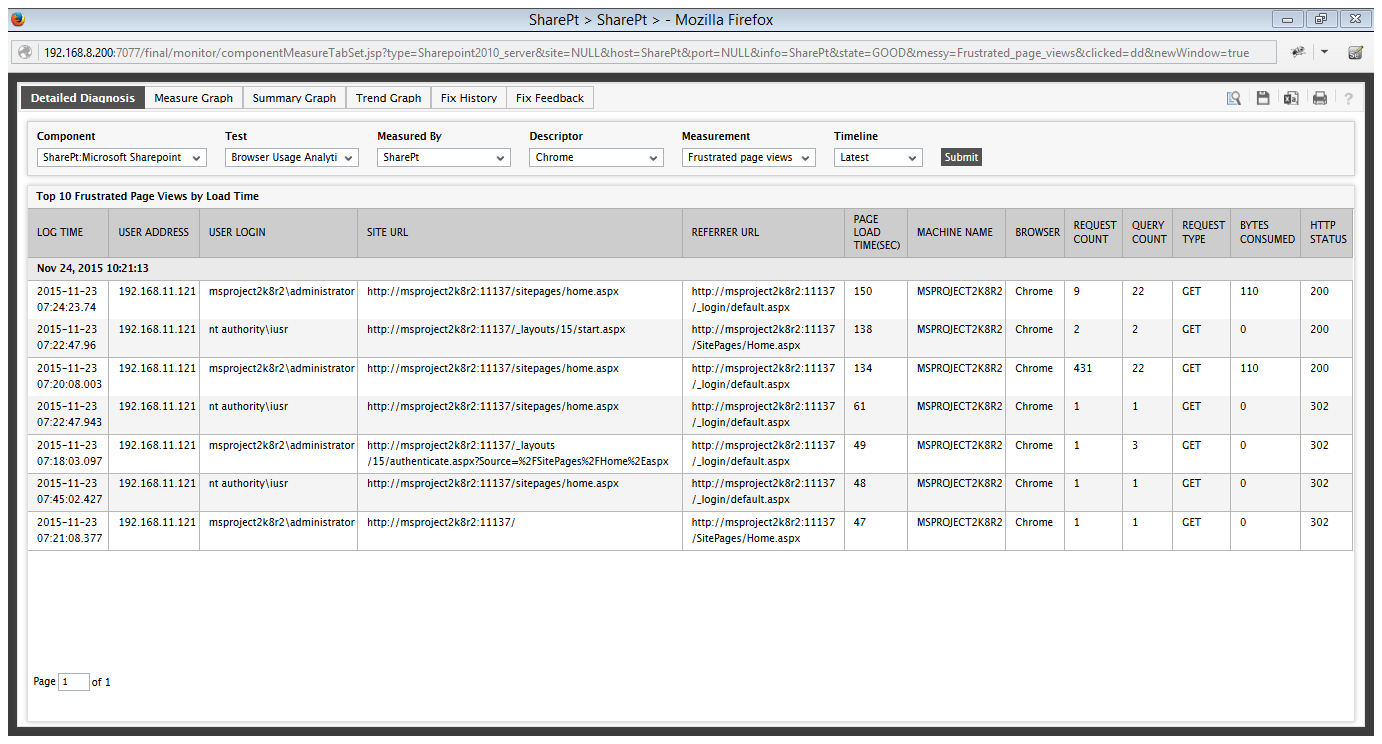
Task: Expand the Measurement dropdown
Action: click(x=749, y=157)
